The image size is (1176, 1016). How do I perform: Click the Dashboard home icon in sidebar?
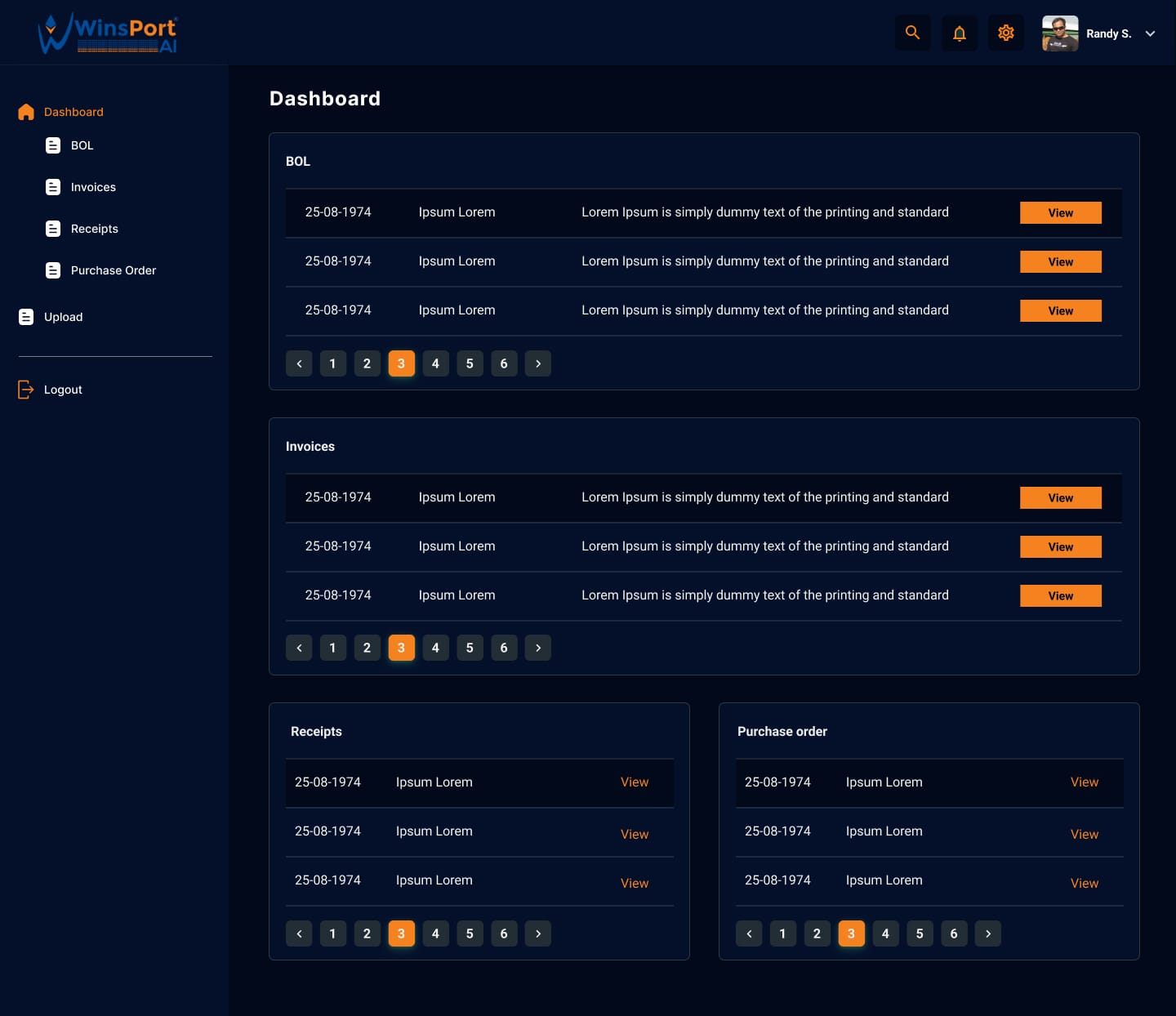(x=26, y=112)
